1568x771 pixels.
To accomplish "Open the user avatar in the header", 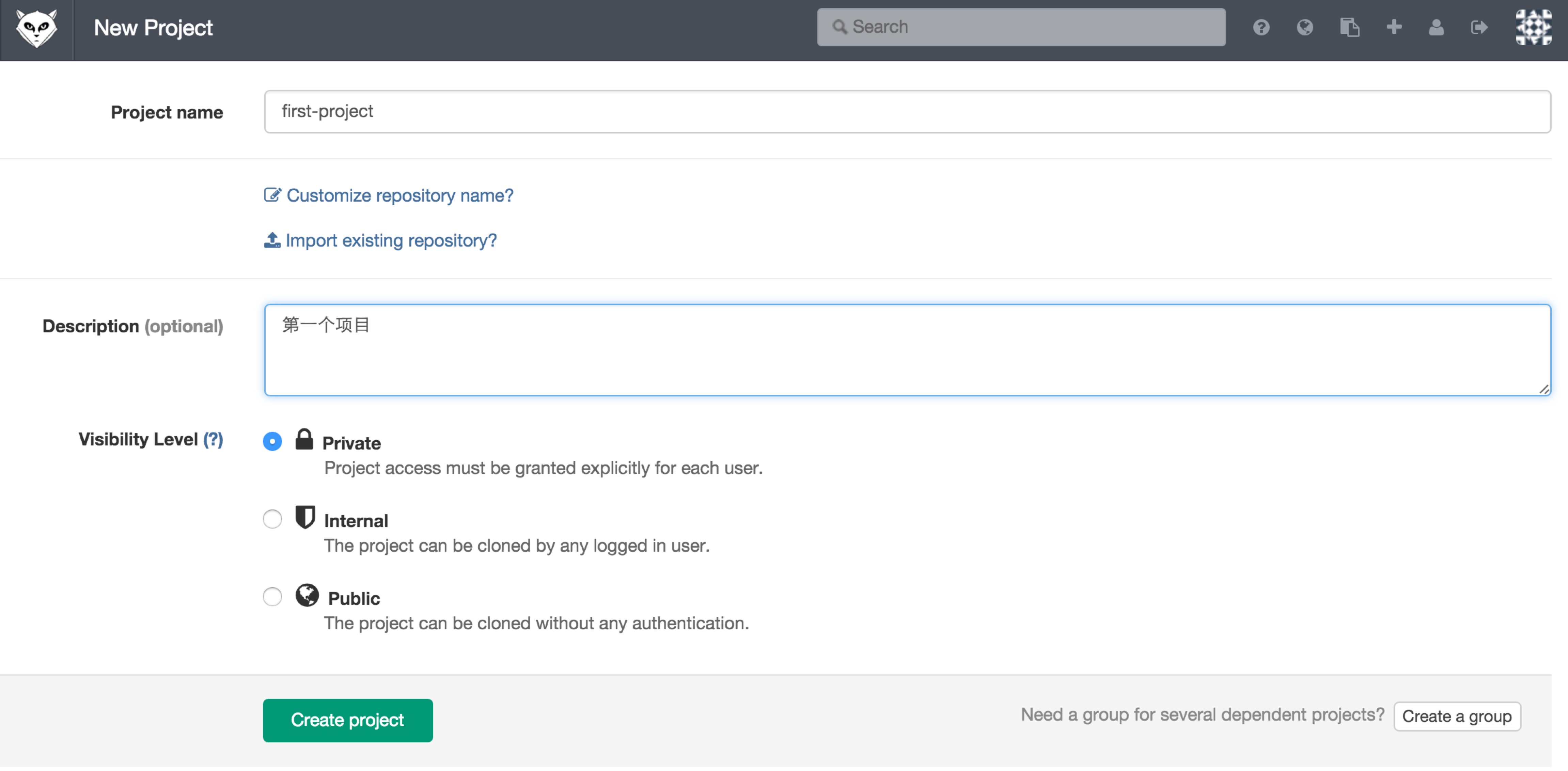I will coord(1533,27).
